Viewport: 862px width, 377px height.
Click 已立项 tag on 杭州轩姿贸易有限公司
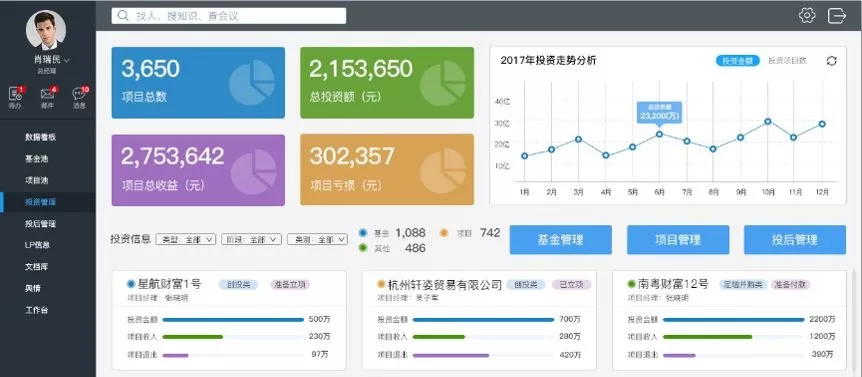(x=571, y=285)
